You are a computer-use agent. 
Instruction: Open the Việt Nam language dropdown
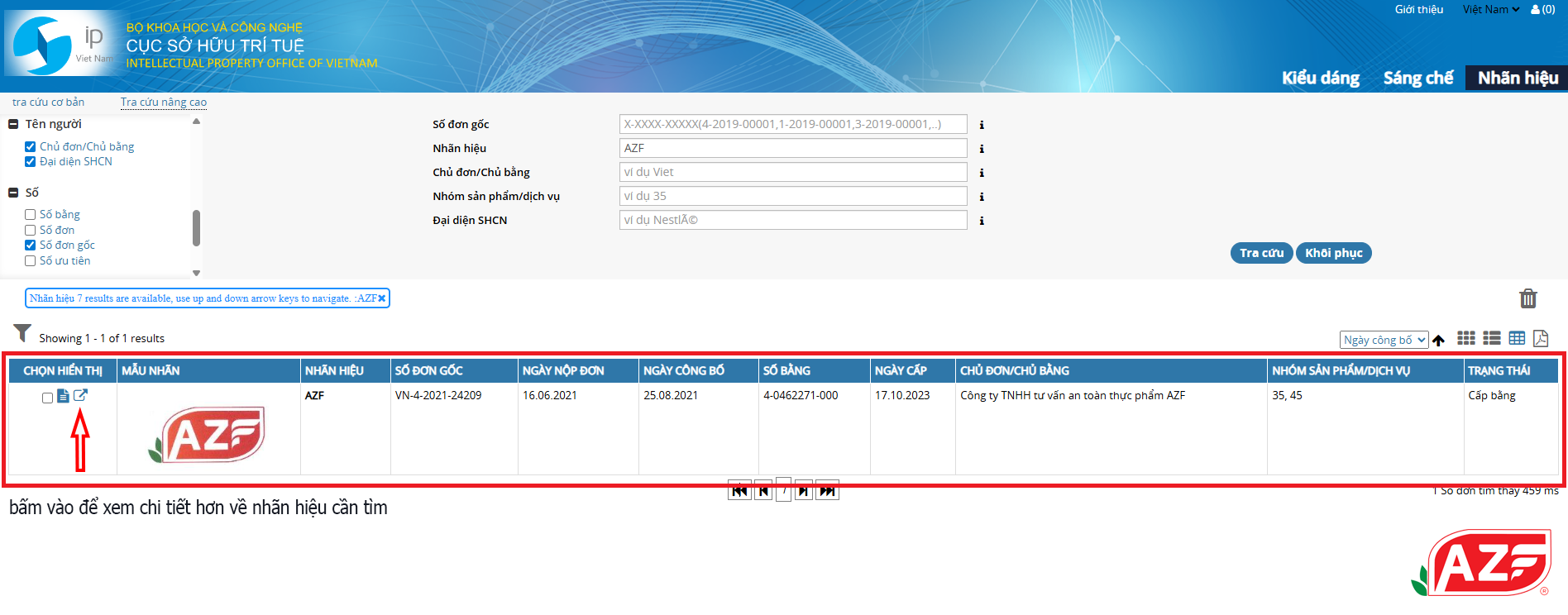(1490, 10)
